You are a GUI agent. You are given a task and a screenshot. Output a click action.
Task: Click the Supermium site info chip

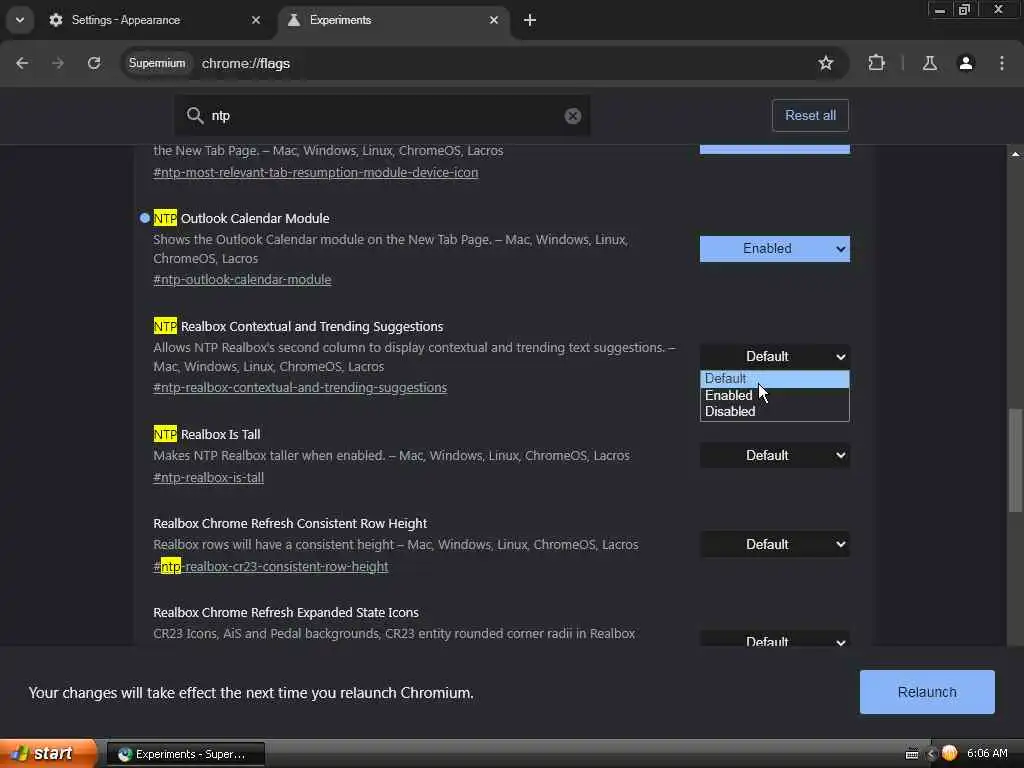point(157,63)
